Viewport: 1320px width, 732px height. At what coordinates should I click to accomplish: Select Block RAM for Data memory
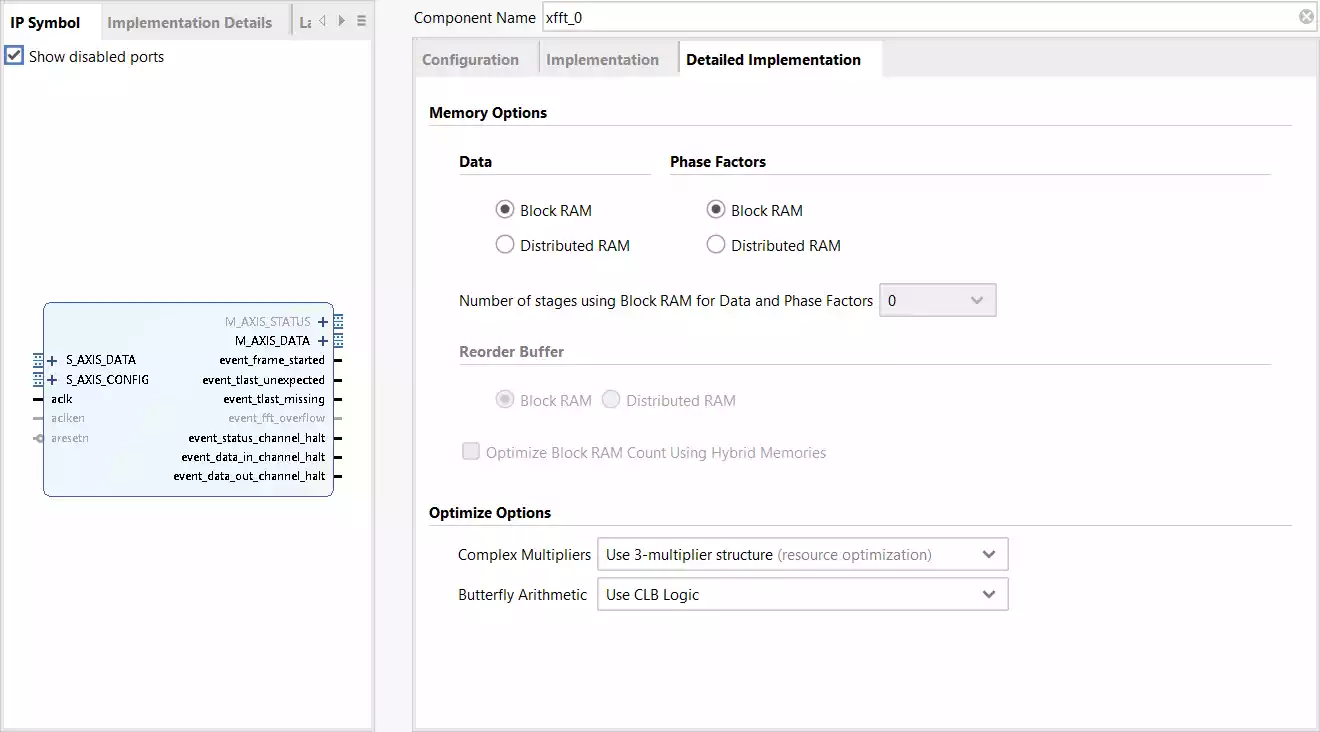point(505,210)
